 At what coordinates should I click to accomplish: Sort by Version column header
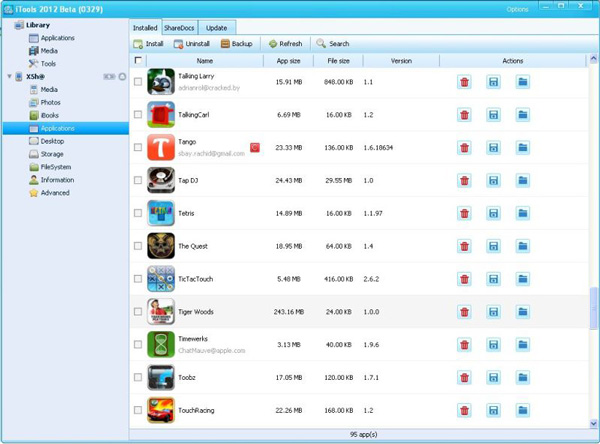pyautogui.click(x=401, y=61)
